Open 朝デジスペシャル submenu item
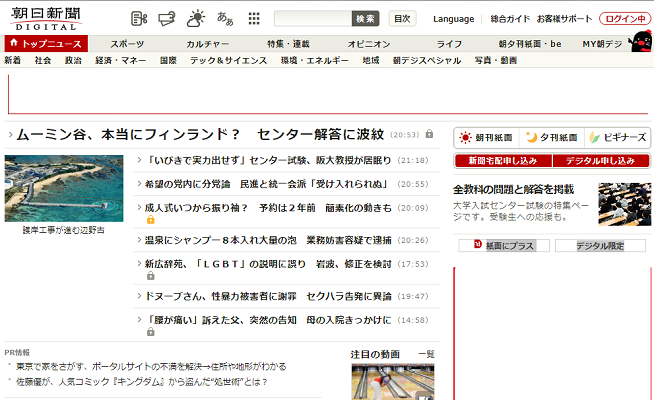654x400 pixels. click(427, 60)
